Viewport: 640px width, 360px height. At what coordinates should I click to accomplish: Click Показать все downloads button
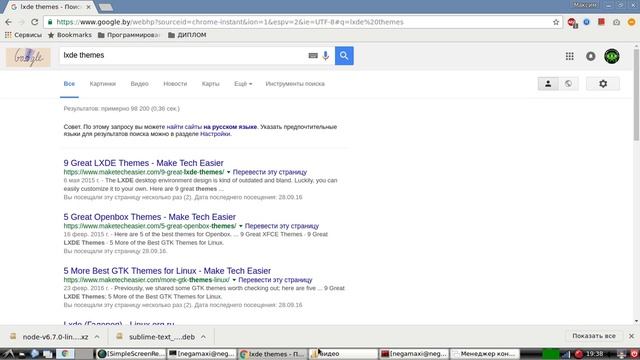pyautogui.click(x=594, y=336)
